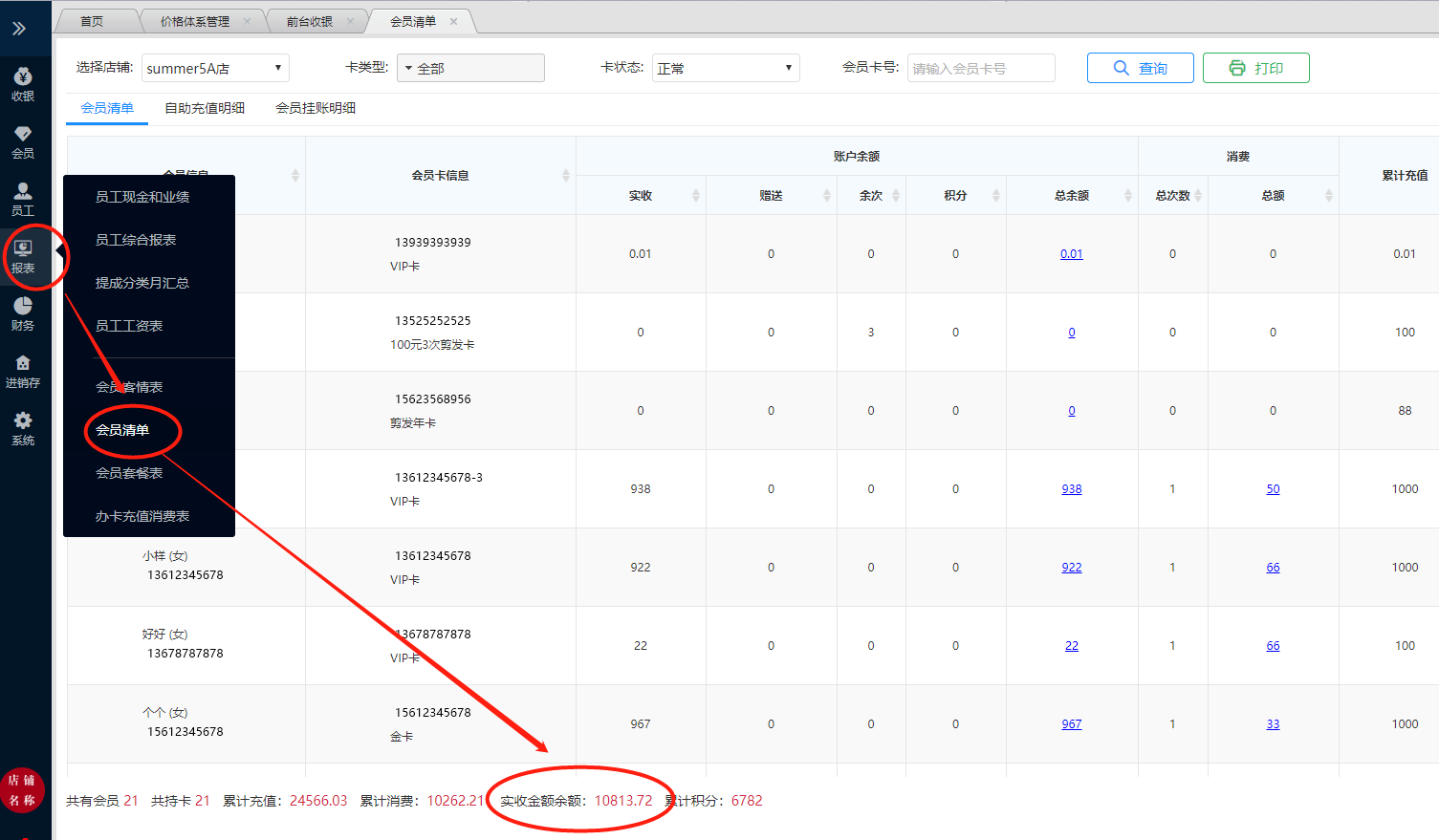Screen dimensions: 1439x840
Task: Open total balance link 22
Action: (1072, 646)
